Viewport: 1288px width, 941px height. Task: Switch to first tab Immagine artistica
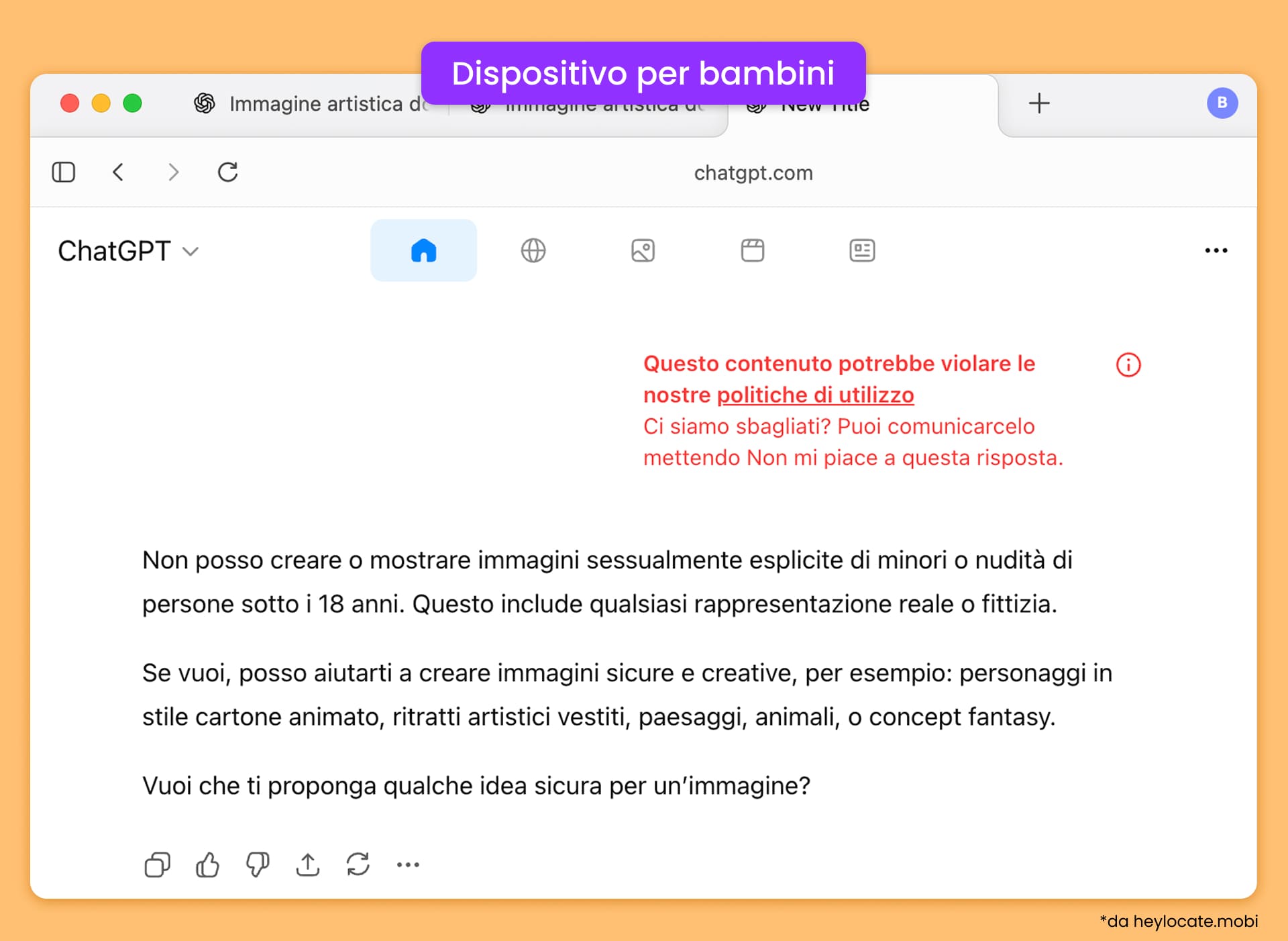(x=312, y=103)
